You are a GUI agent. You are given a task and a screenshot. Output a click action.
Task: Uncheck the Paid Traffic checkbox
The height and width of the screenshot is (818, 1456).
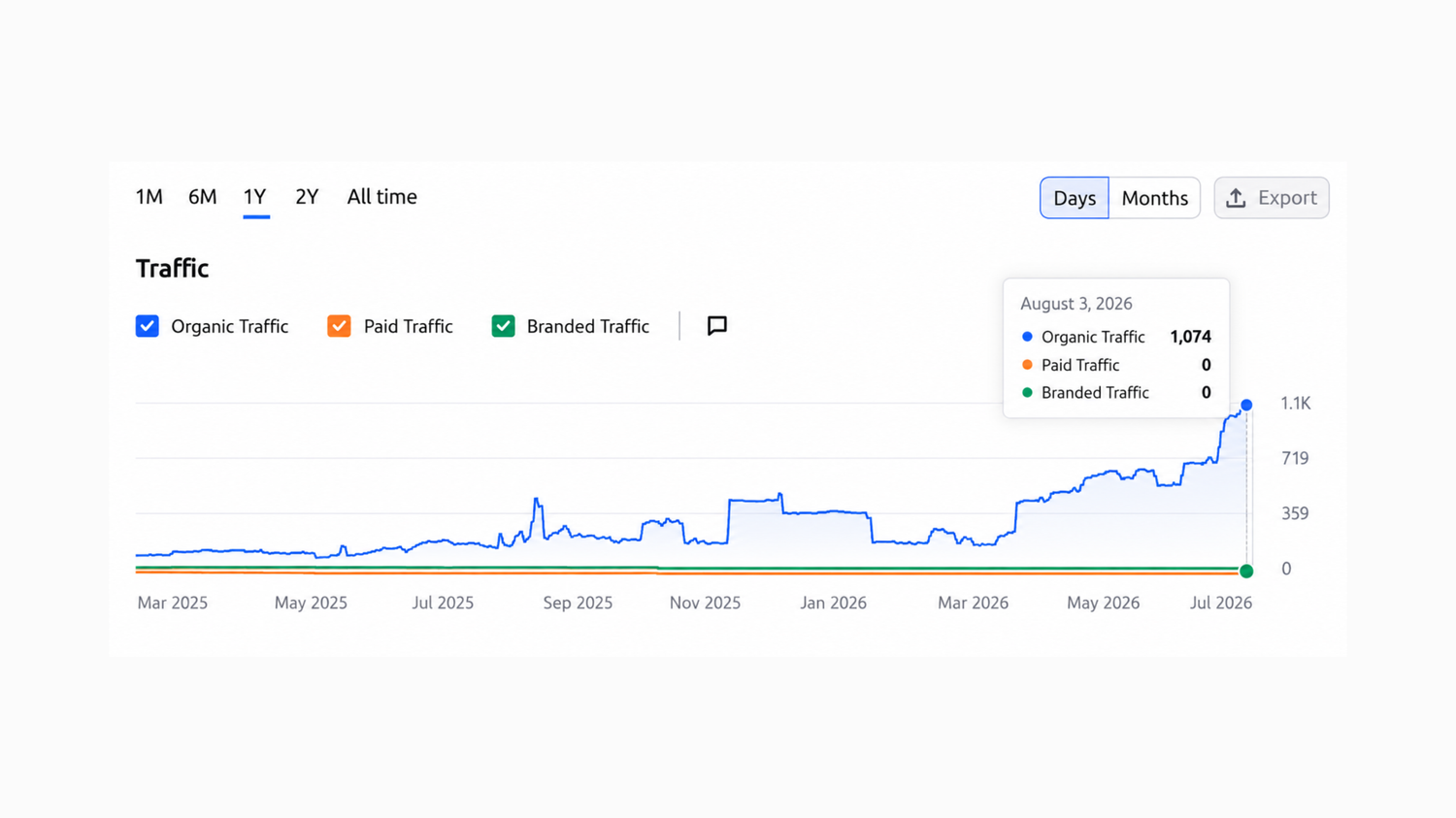[x=339, y=326]
